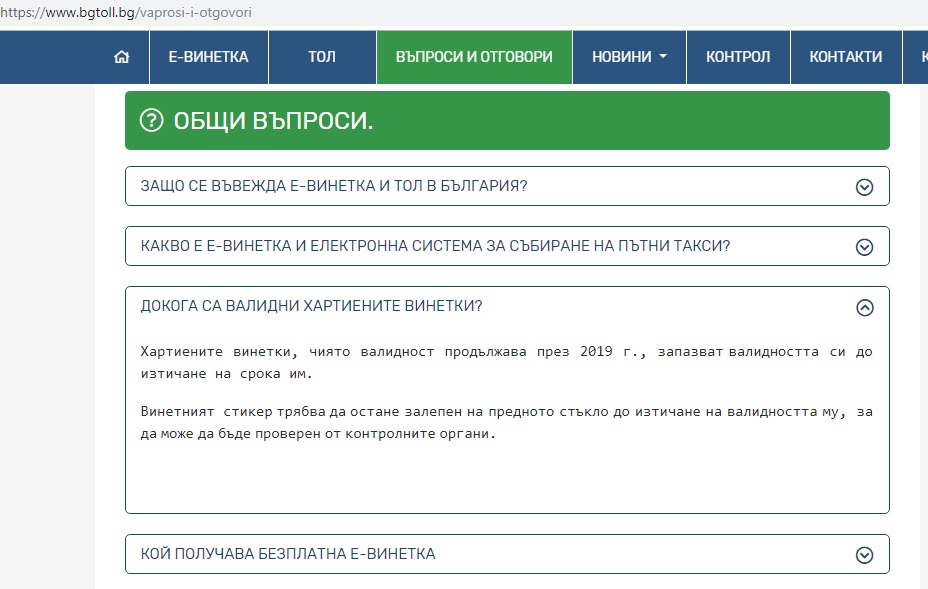Viewport: 928px width, 589px height.
Task: Open the Е-ВИНЕТКА menu item
Action: pos(209,57)
